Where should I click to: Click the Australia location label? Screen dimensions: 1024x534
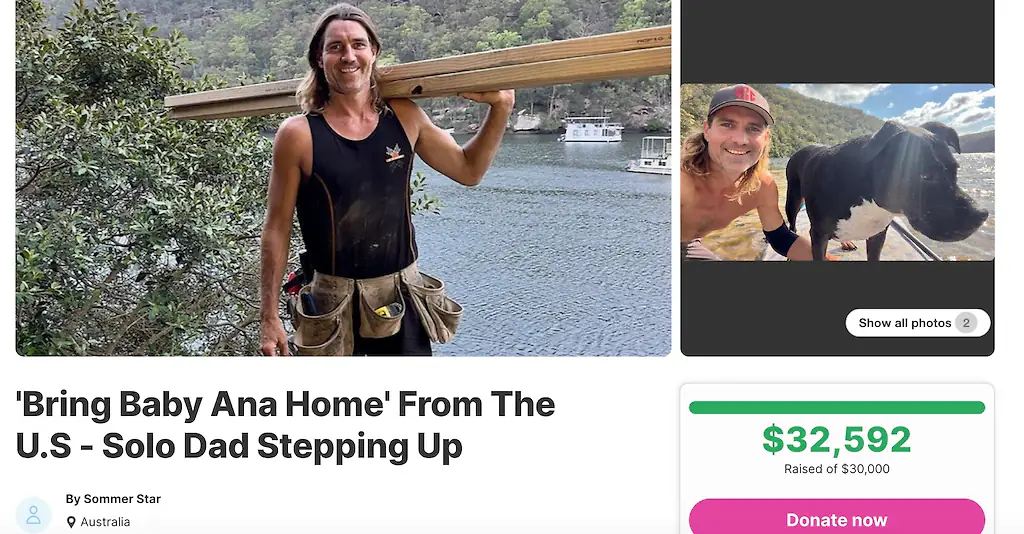click(105, 522)
